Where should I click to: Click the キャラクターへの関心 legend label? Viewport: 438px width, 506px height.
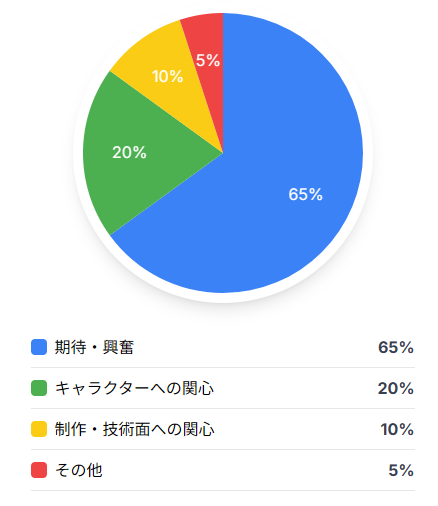pos(134,388)
